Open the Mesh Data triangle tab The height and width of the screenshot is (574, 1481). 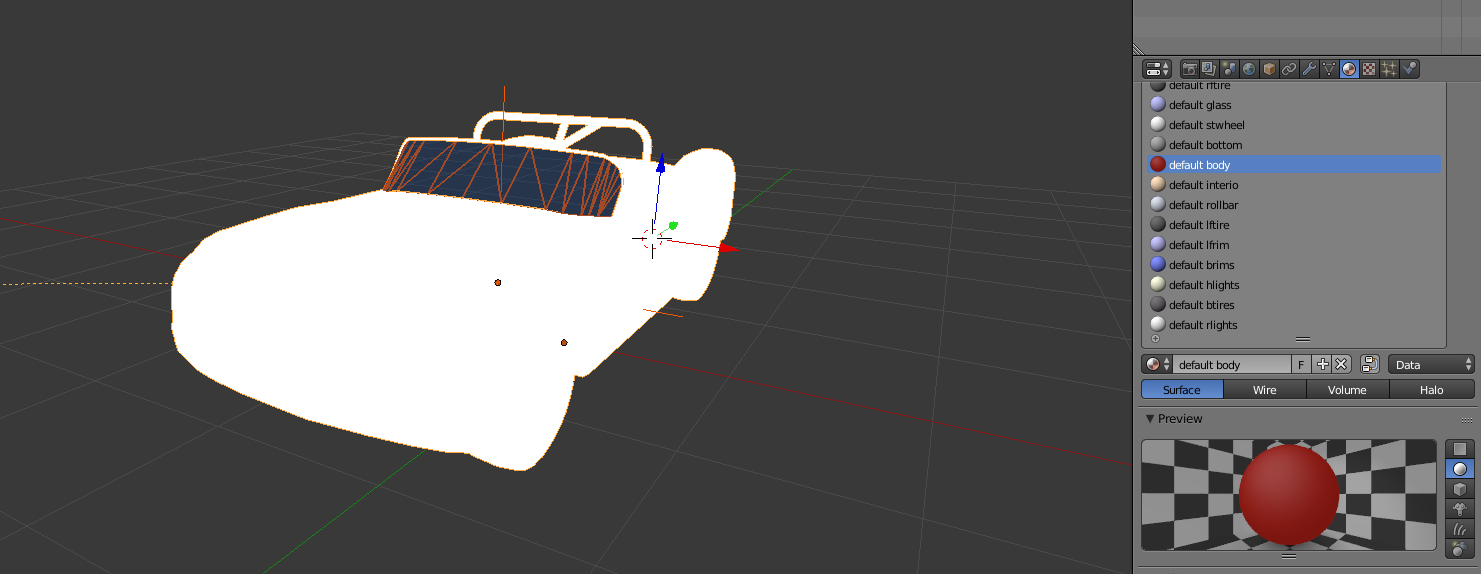coord(1329,69)
